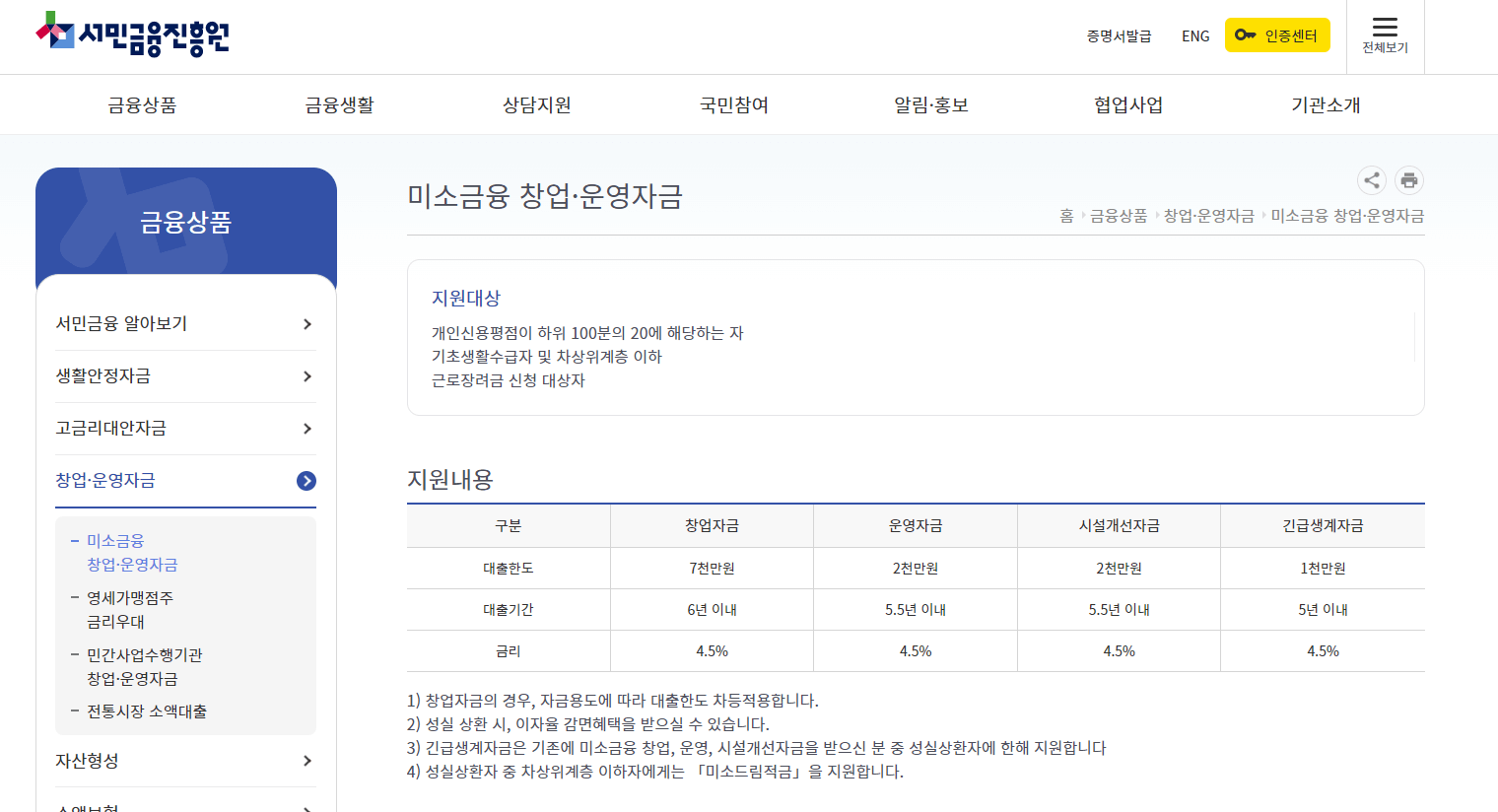
Task: Click the 증명서발급 link
Action: point(1119,35)
